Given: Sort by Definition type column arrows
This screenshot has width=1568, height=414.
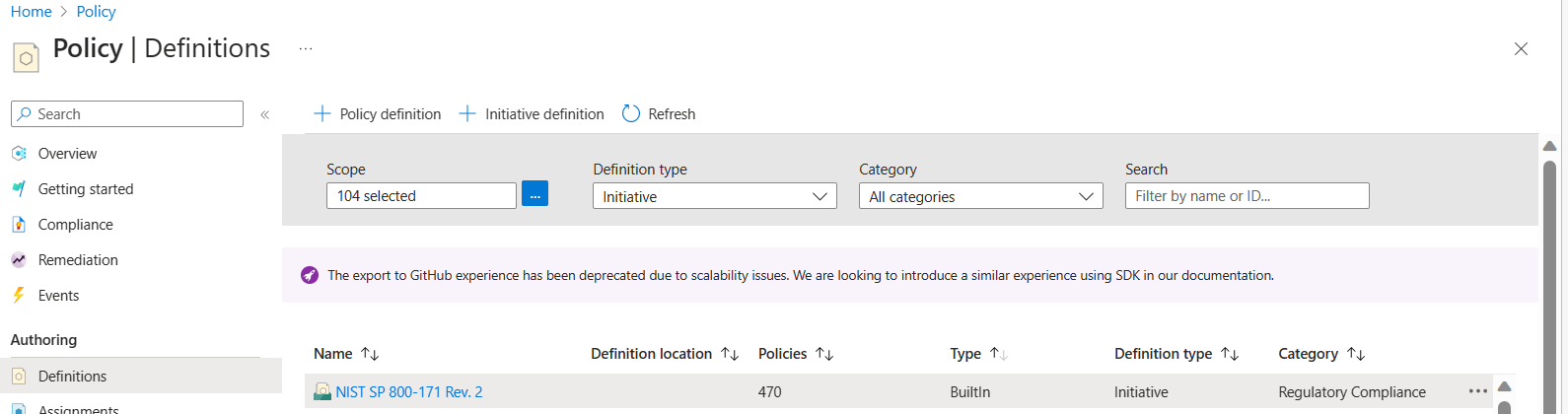Looking at the screenshot, I should coord(1230,354).
